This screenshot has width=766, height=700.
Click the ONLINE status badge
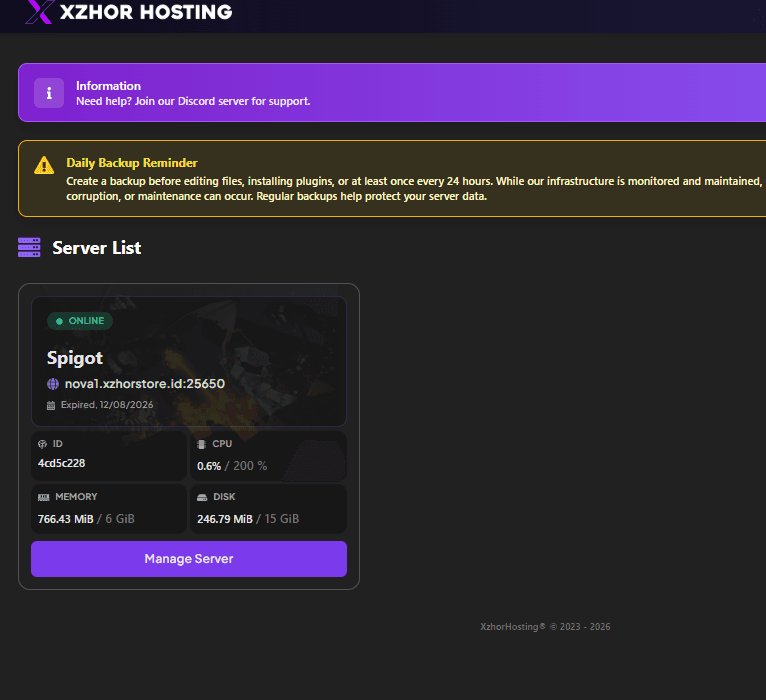[x=80, y=321]
